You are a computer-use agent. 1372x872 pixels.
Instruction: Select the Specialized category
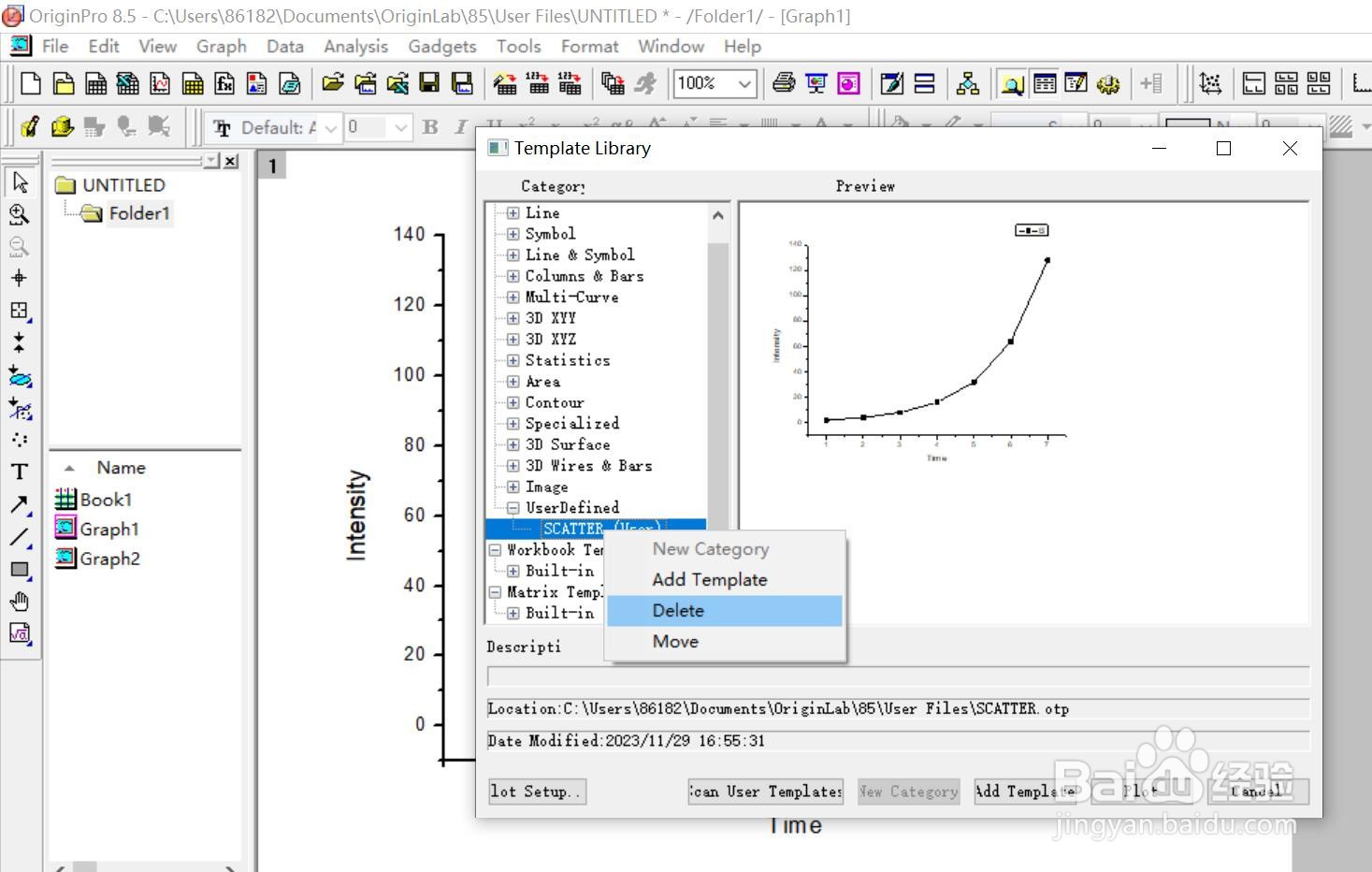[571, 424]
